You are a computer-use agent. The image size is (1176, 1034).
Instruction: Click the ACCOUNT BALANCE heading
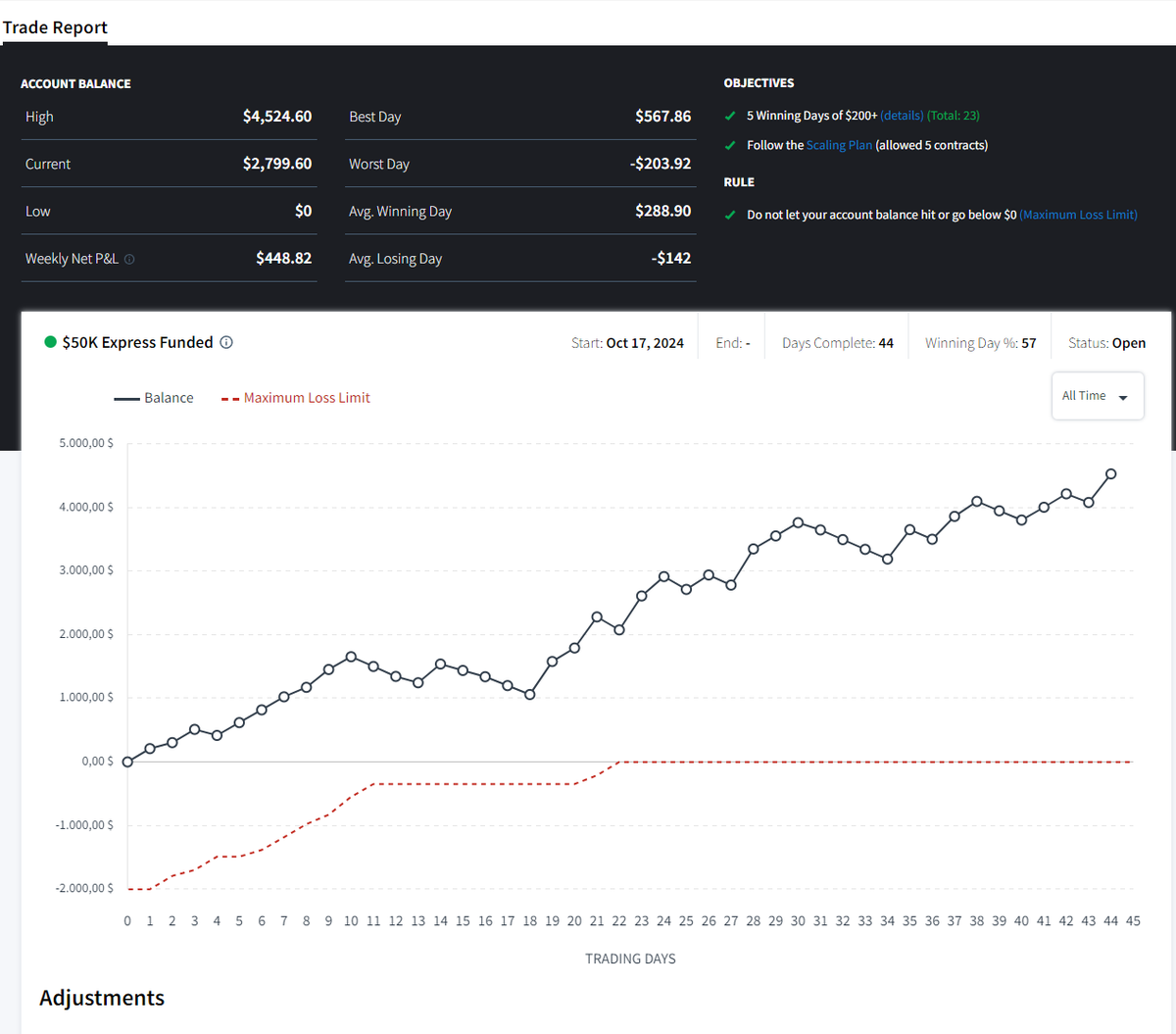pos(75,84)
